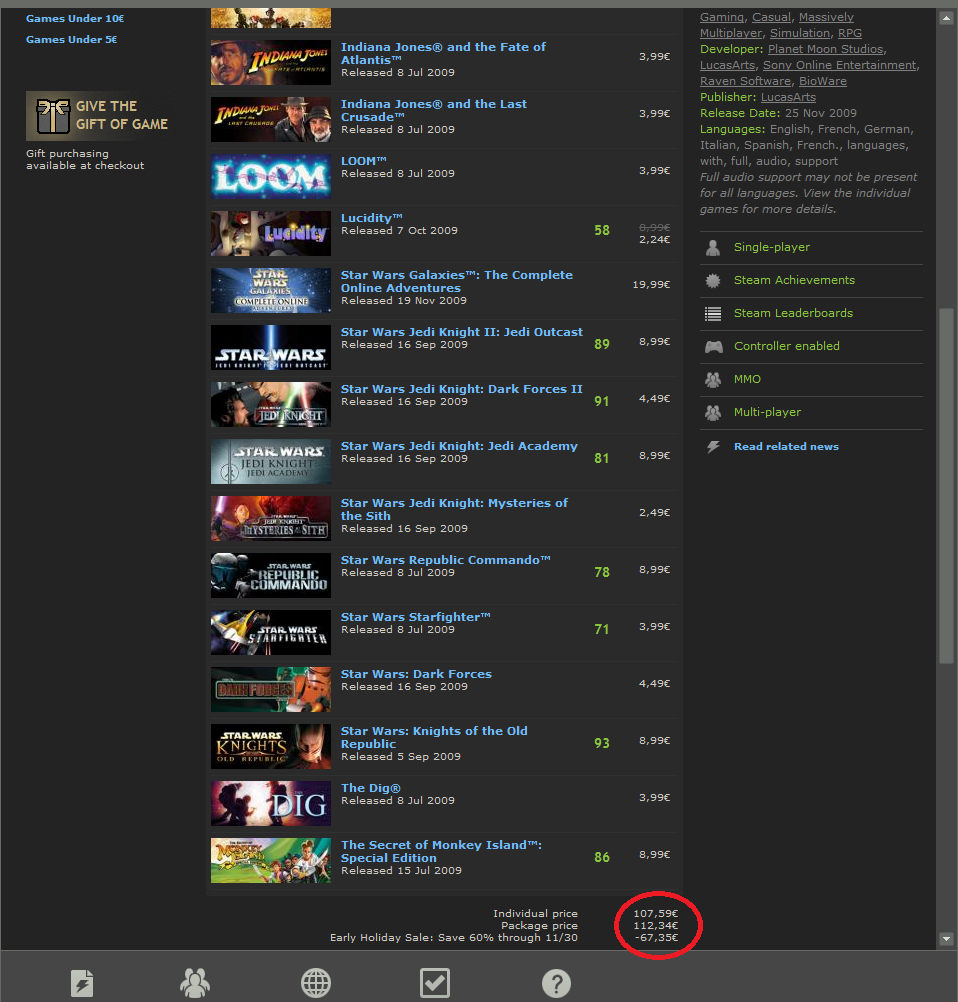958x1002 pixels.
Task: Open Indiana Jones and the Fate of Atlantis title
Action: [x=443, y=54]
